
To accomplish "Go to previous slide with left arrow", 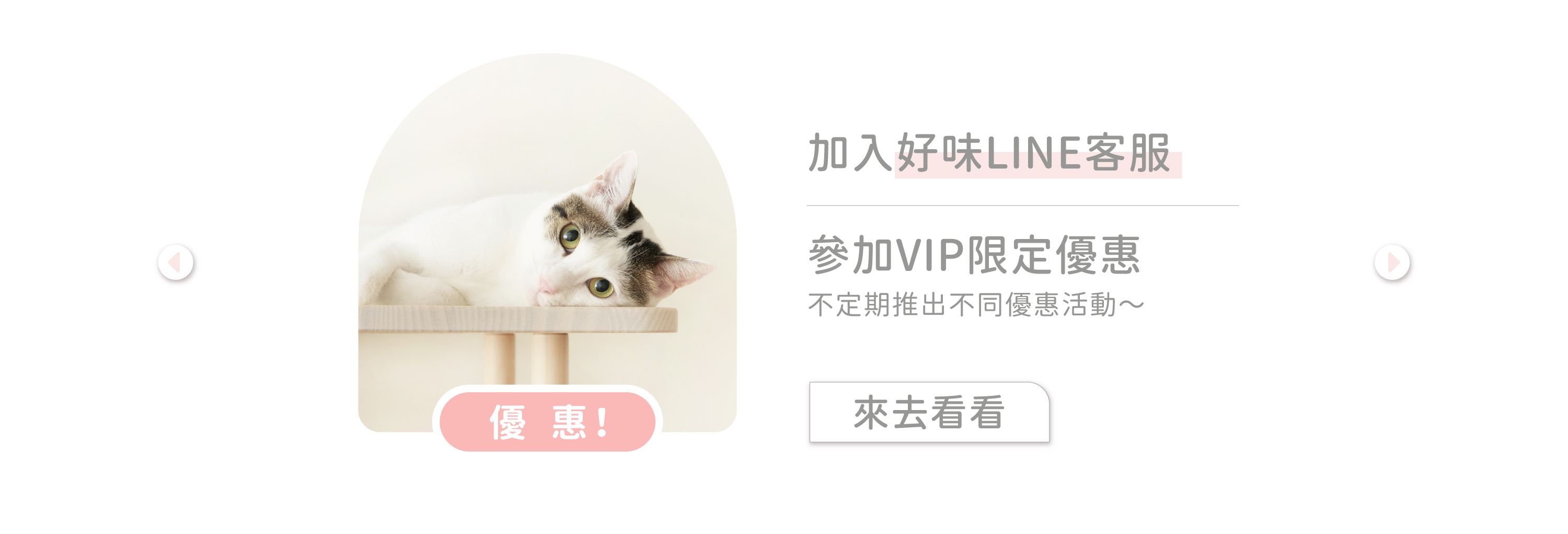I will click(176, 263).
